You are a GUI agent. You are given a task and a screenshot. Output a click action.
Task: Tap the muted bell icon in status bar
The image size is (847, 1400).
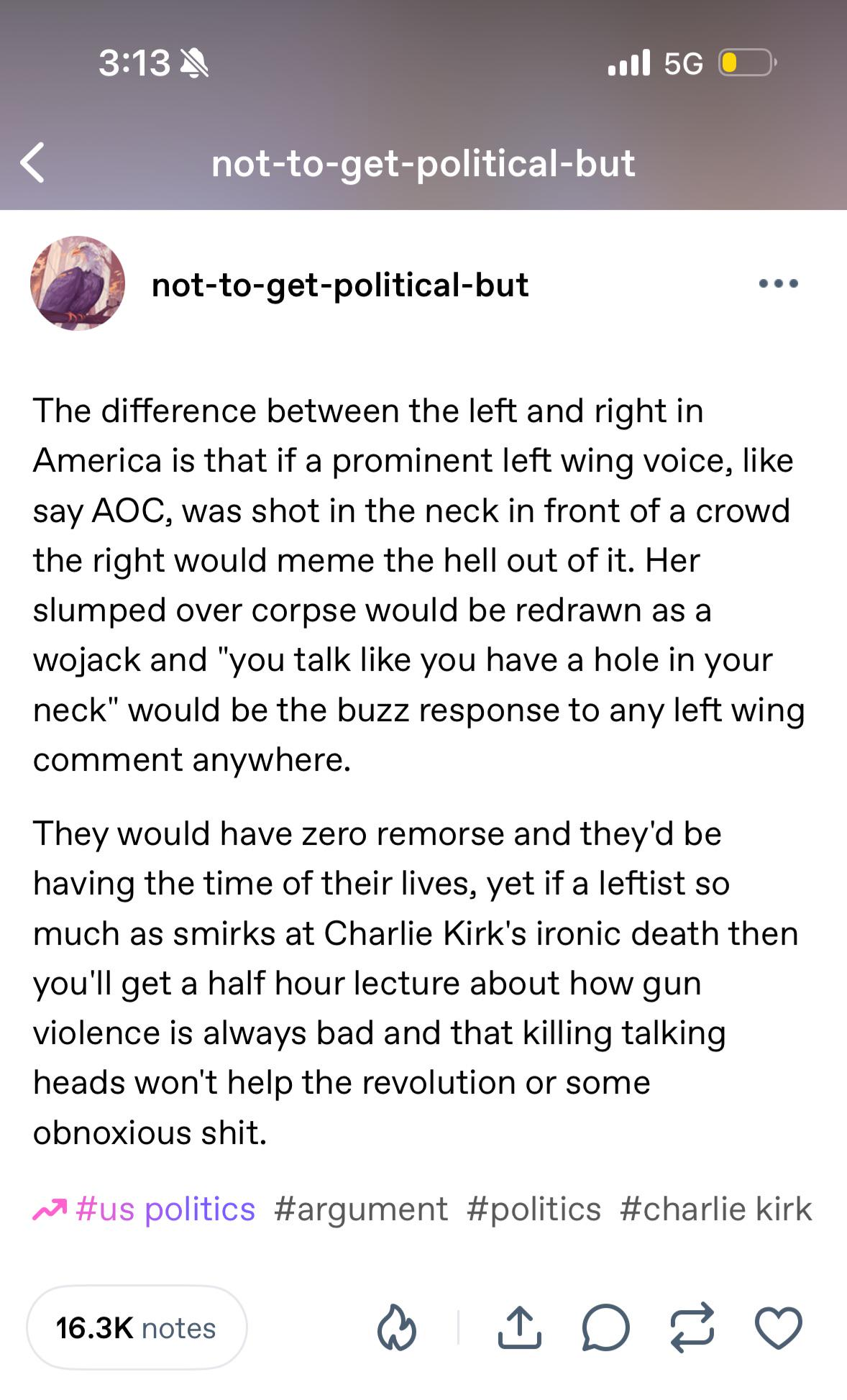pos(194,63)
